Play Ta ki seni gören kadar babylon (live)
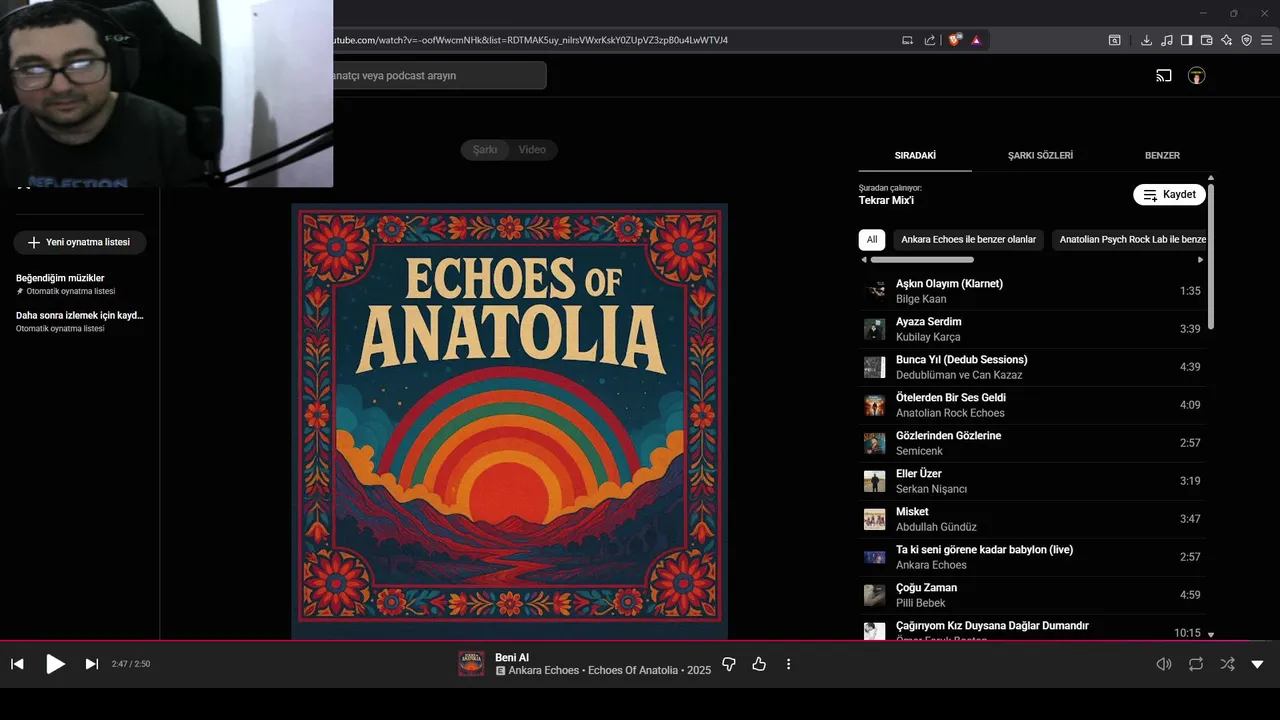 pos(1032,557)
